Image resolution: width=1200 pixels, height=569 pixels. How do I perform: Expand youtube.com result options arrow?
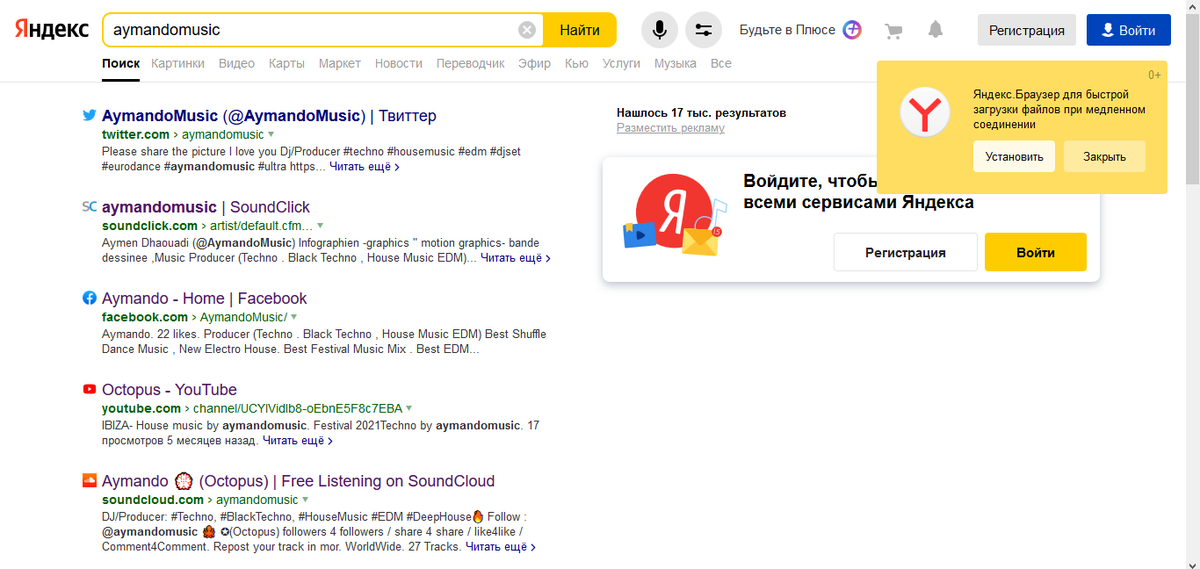click(410, 408)
